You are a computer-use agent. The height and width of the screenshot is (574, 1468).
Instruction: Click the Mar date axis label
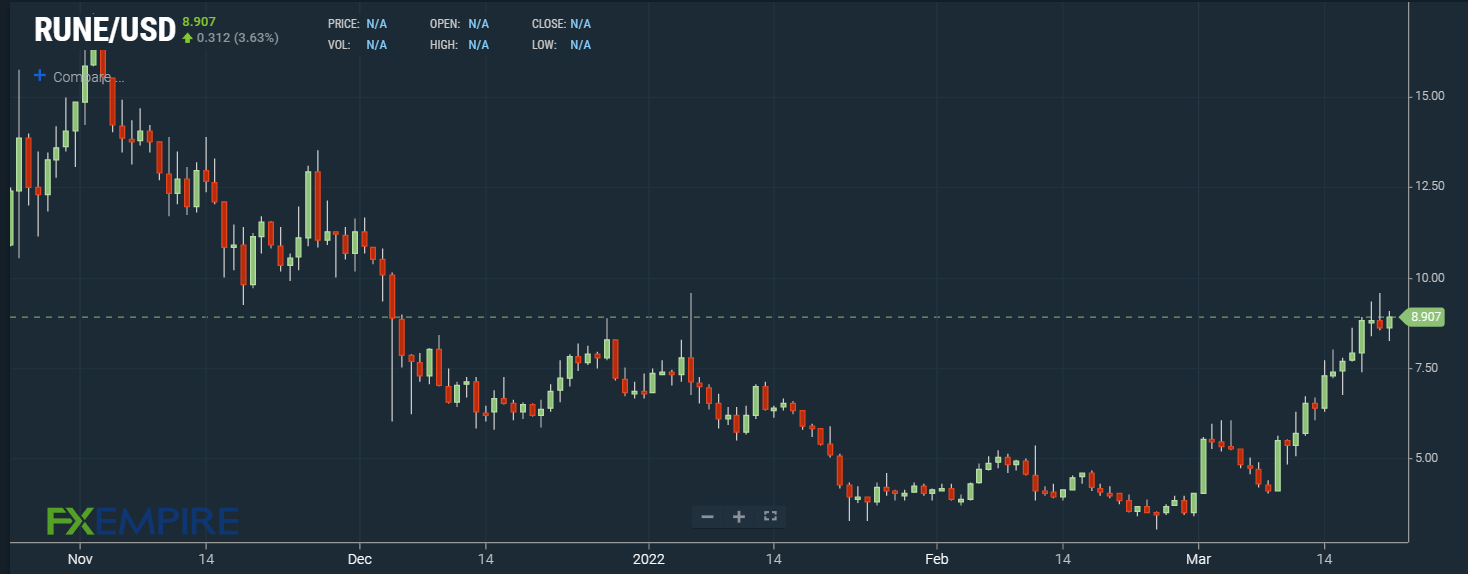(1198, 557)
